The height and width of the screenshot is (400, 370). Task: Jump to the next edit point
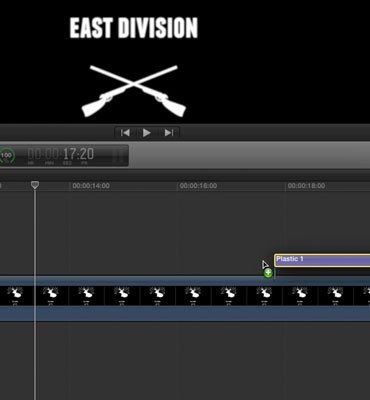coord(169,133)
